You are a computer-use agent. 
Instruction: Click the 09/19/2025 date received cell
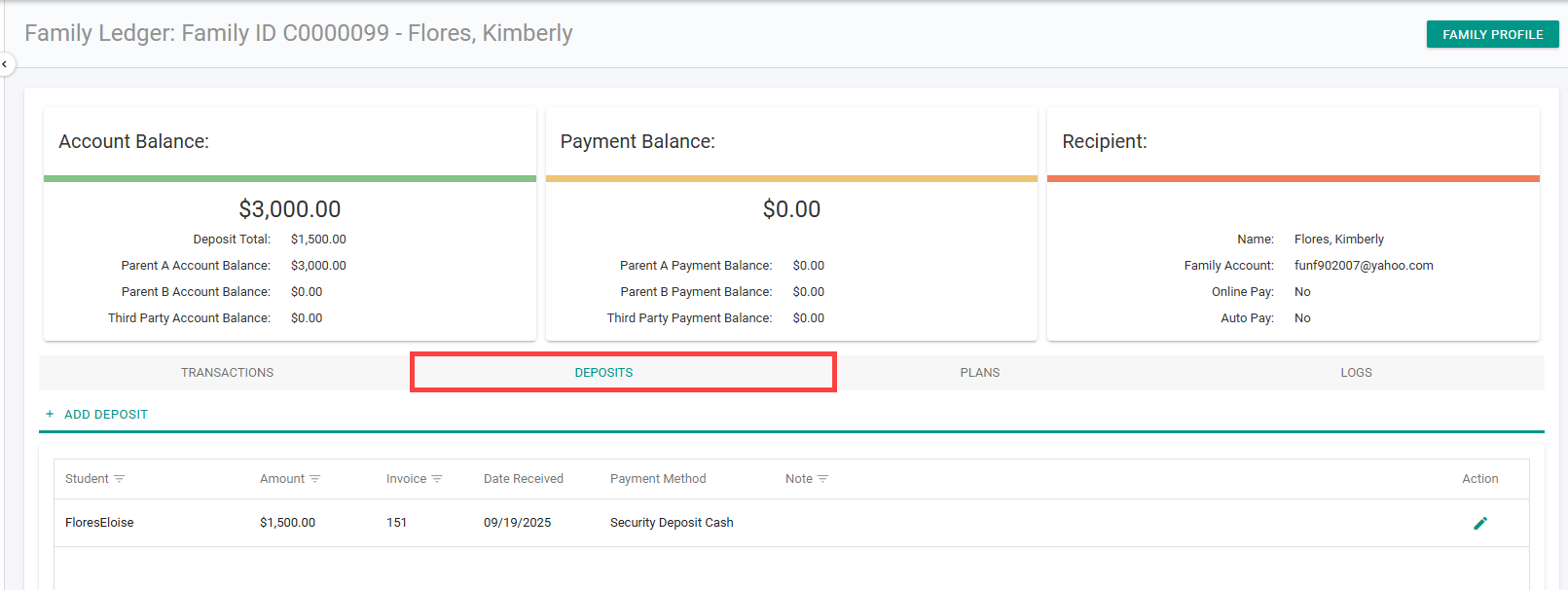(x=517, y=523)
